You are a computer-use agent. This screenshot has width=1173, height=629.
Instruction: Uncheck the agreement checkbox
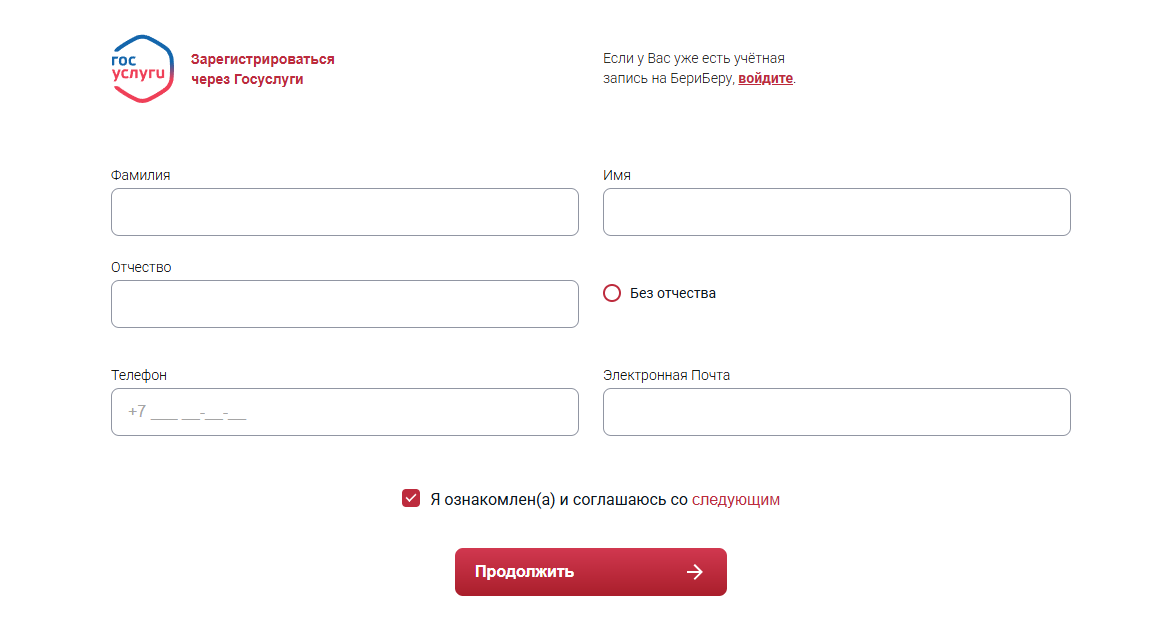tap(411, 499)
